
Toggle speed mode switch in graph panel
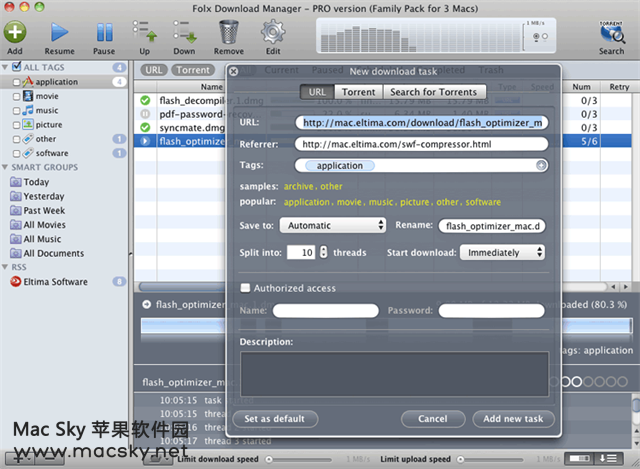click(540, 36)
